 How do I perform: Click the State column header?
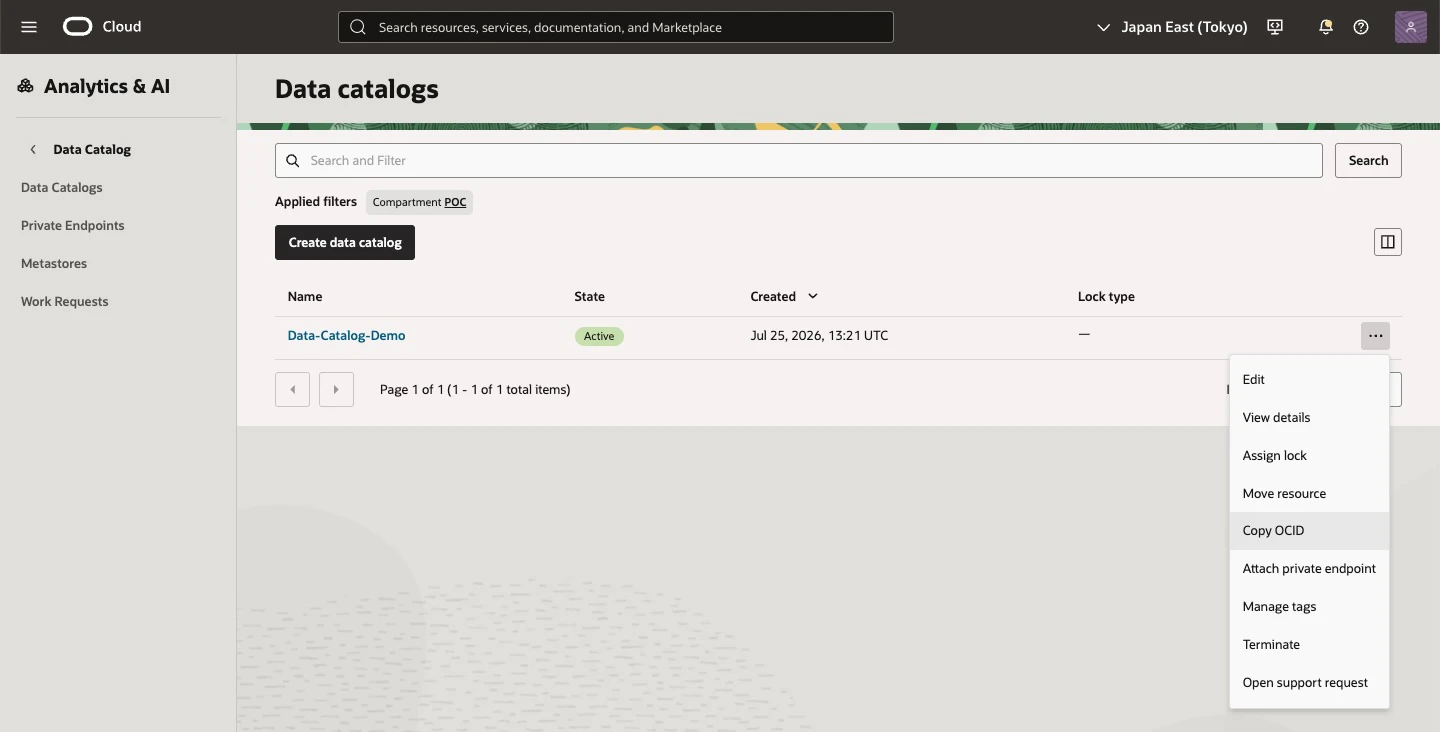(x=589, y=297)
